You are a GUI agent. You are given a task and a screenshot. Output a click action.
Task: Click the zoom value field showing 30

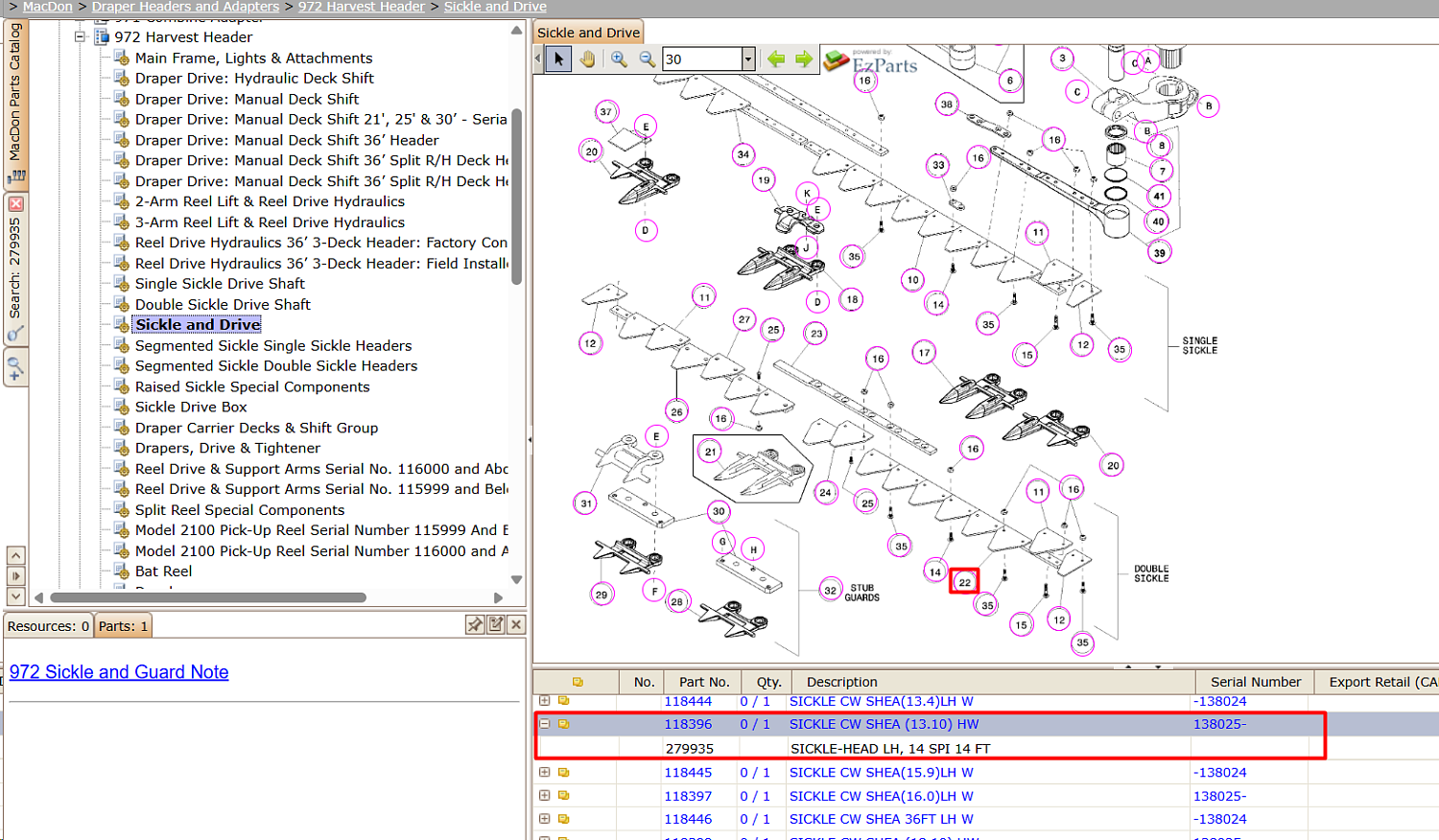pyautogui.click(x=700, y=59)
